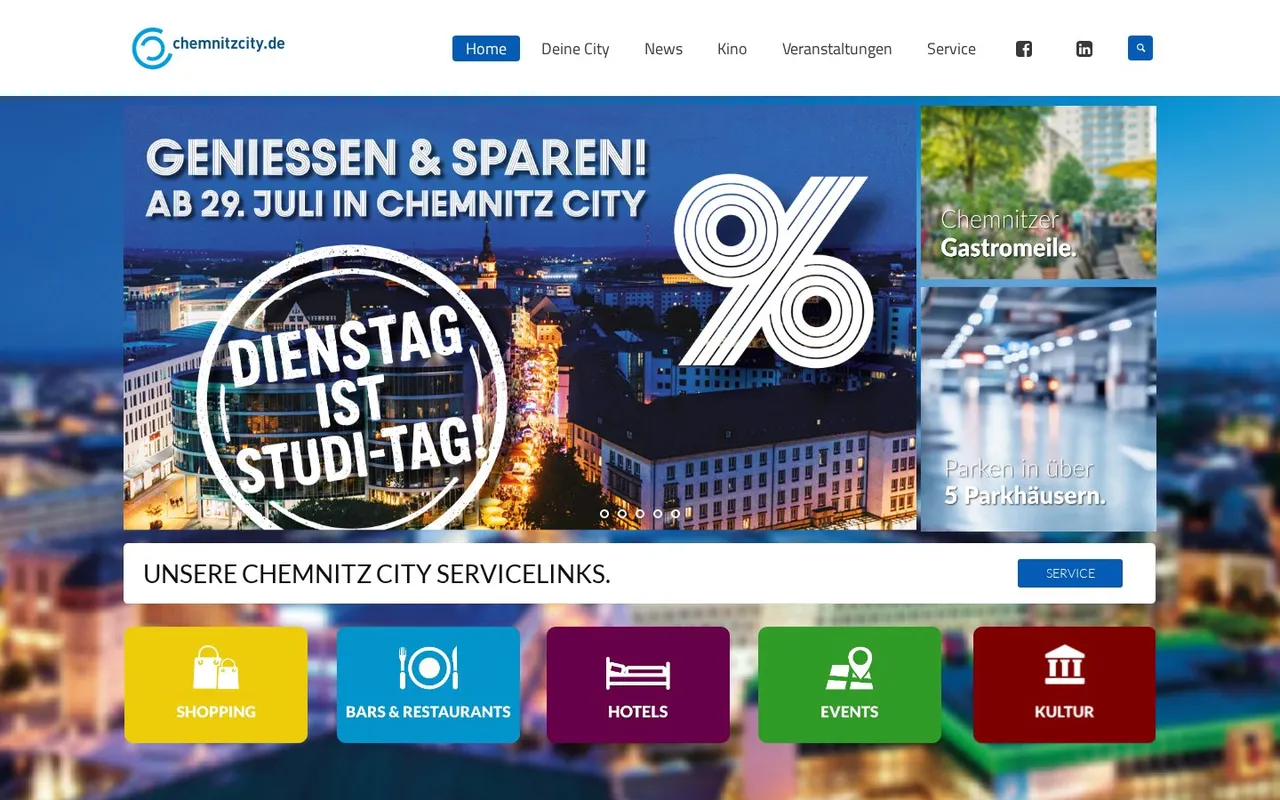Open the Kino menu item

point(732,49)
